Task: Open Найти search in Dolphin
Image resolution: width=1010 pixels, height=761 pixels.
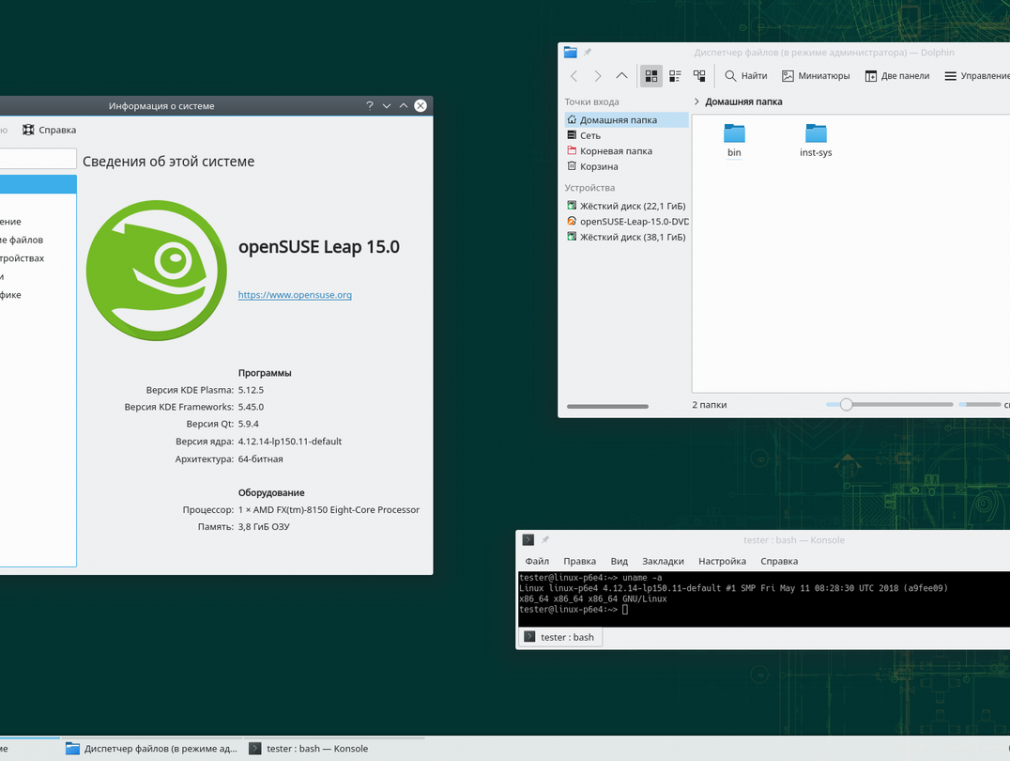Action: pyautogui.click(x=746, y=76)
